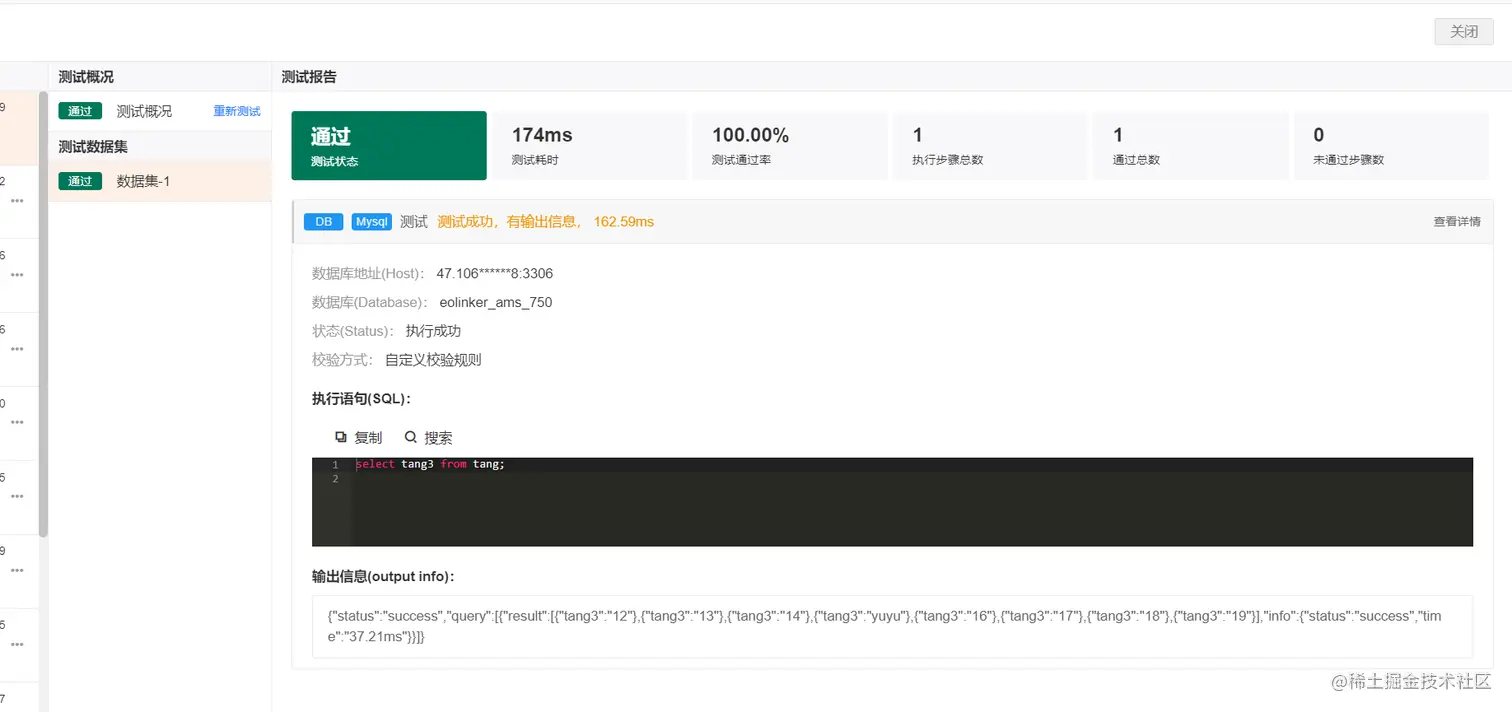Viewport: 1512px width, 712px height.
Task: Click the 搜索 magnifier icon
Action: click(410, 437)
